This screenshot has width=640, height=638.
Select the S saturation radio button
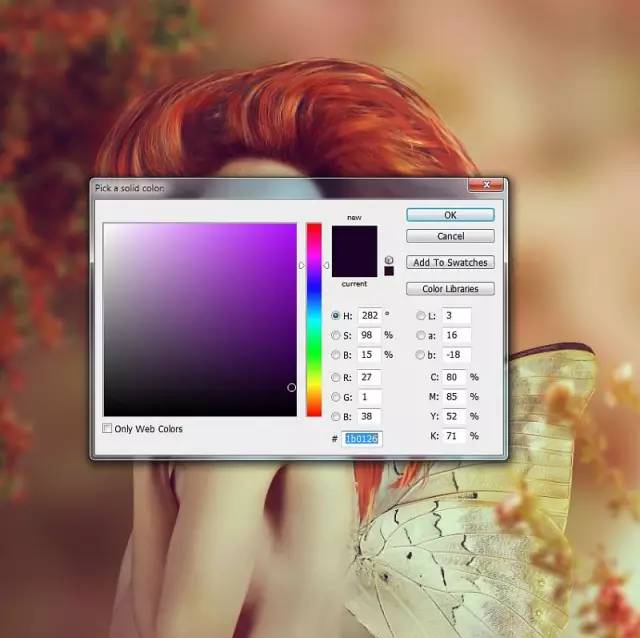click(x=335, y=335)
